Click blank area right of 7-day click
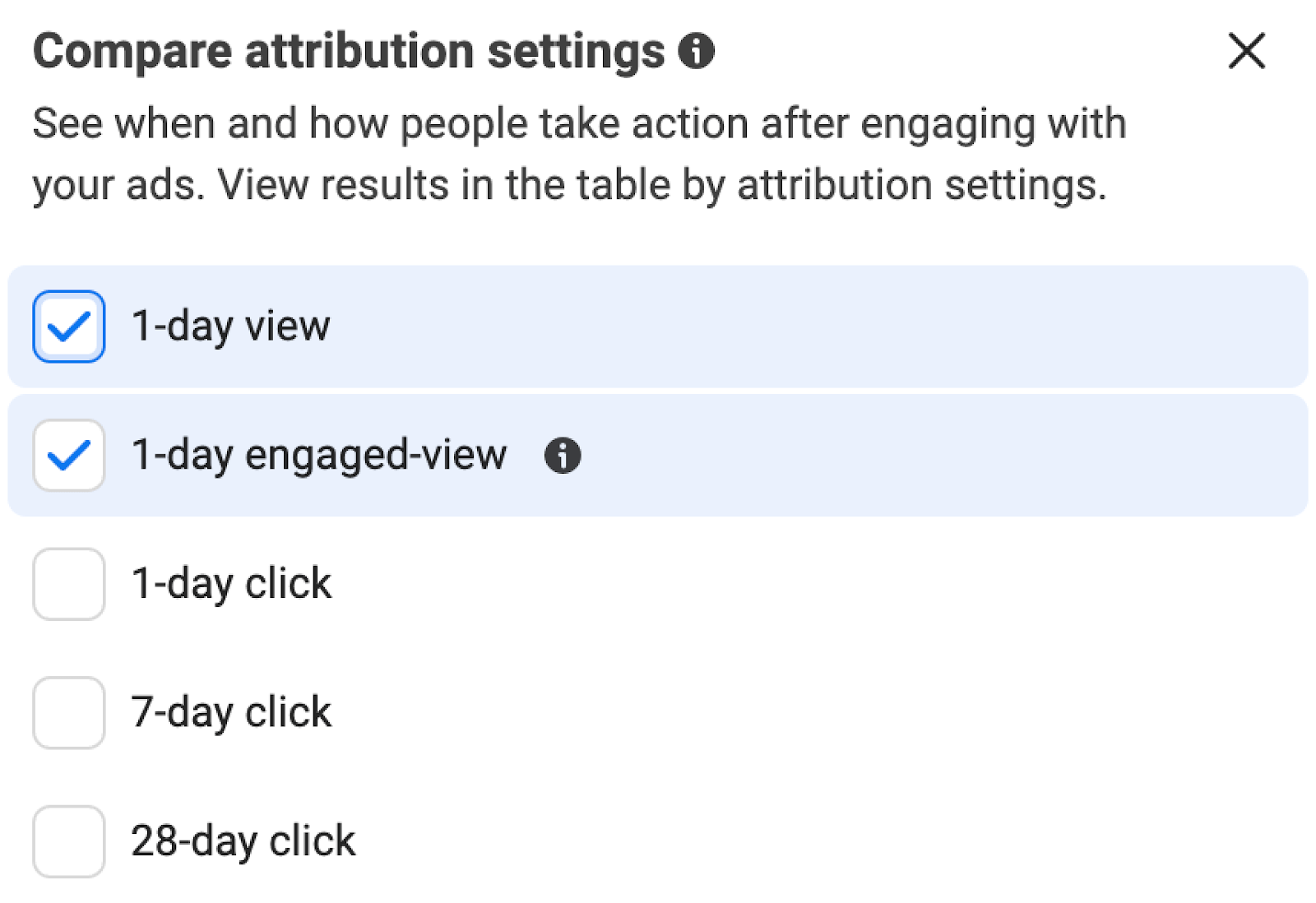1316x903 pixels. [x=822, y=712]
